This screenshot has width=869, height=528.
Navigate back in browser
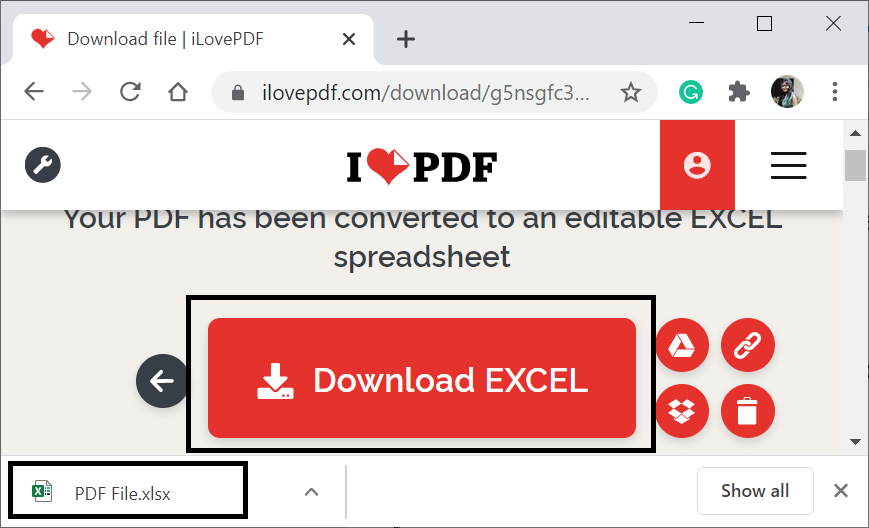point(34,91)
